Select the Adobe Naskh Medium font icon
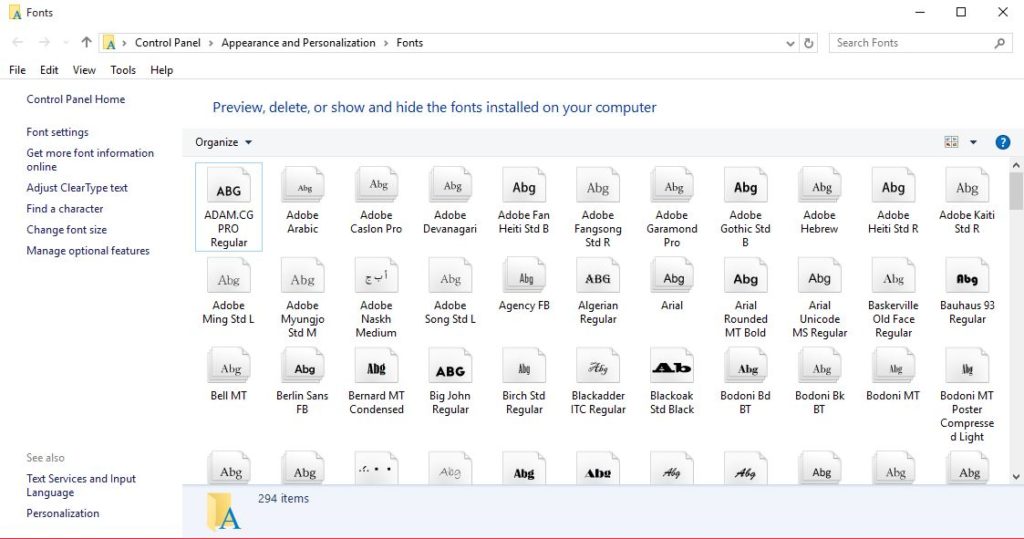Screen dimensions: 1024x539 point(376,277)
